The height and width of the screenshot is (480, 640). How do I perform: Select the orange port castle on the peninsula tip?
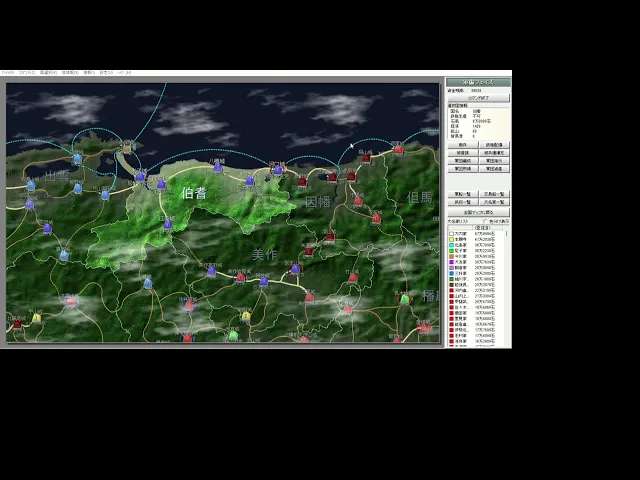(x=127, y=149)
